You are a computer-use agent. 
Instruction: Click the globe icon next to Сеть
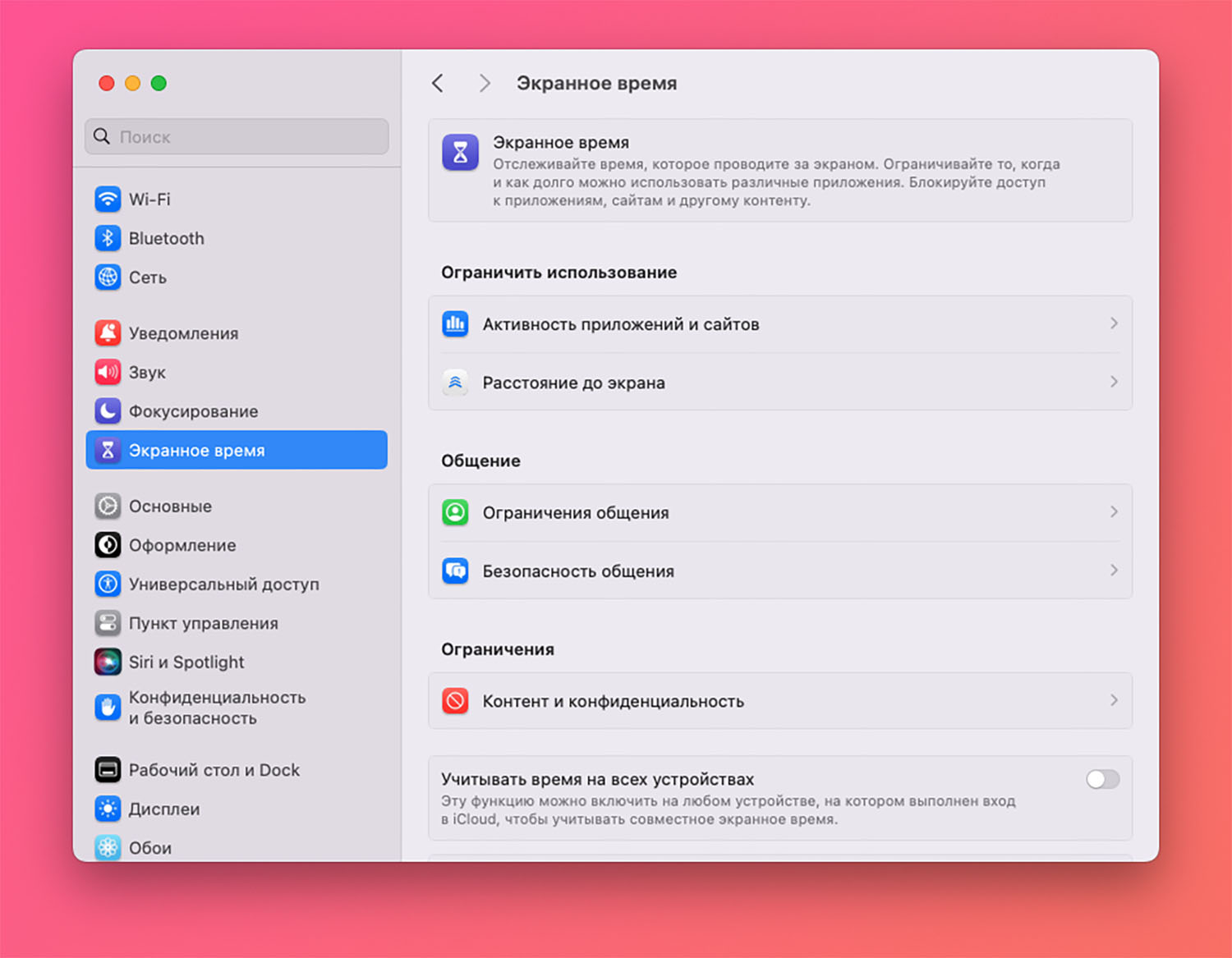(108, 277)
